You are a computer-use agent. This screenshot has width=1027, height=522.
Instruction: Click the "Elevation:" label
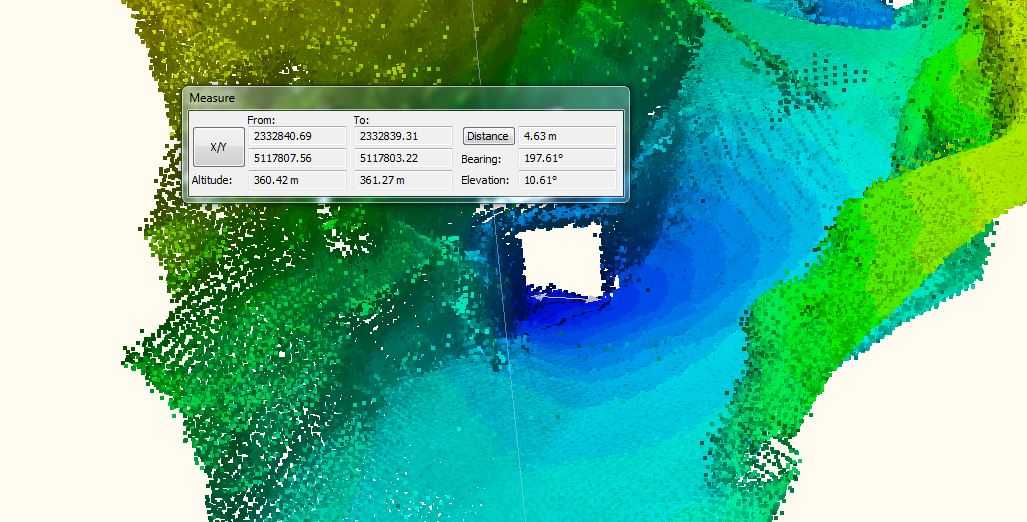pyautogui.click(x=485, y=180)
